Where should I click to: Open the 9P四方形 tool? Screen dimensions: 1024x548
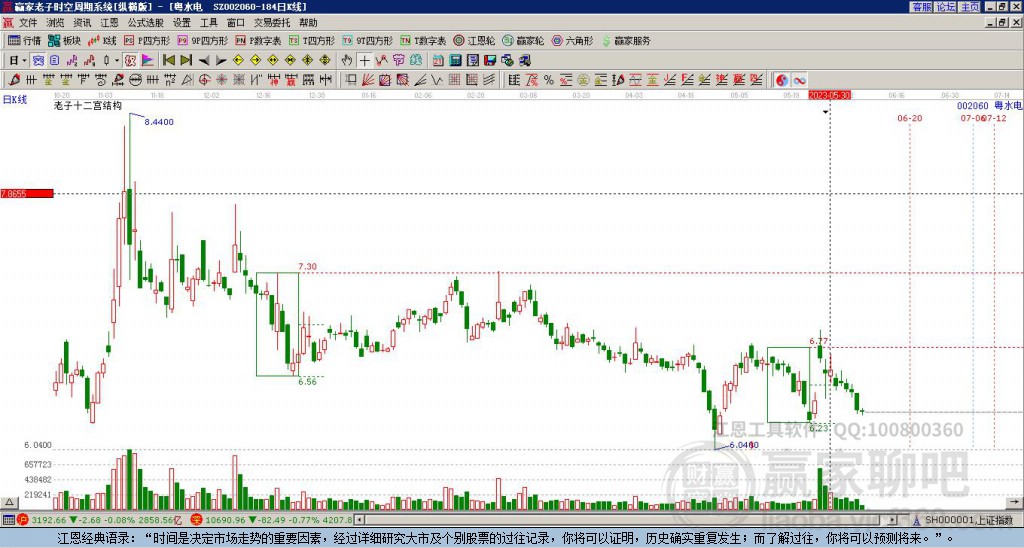203,40
